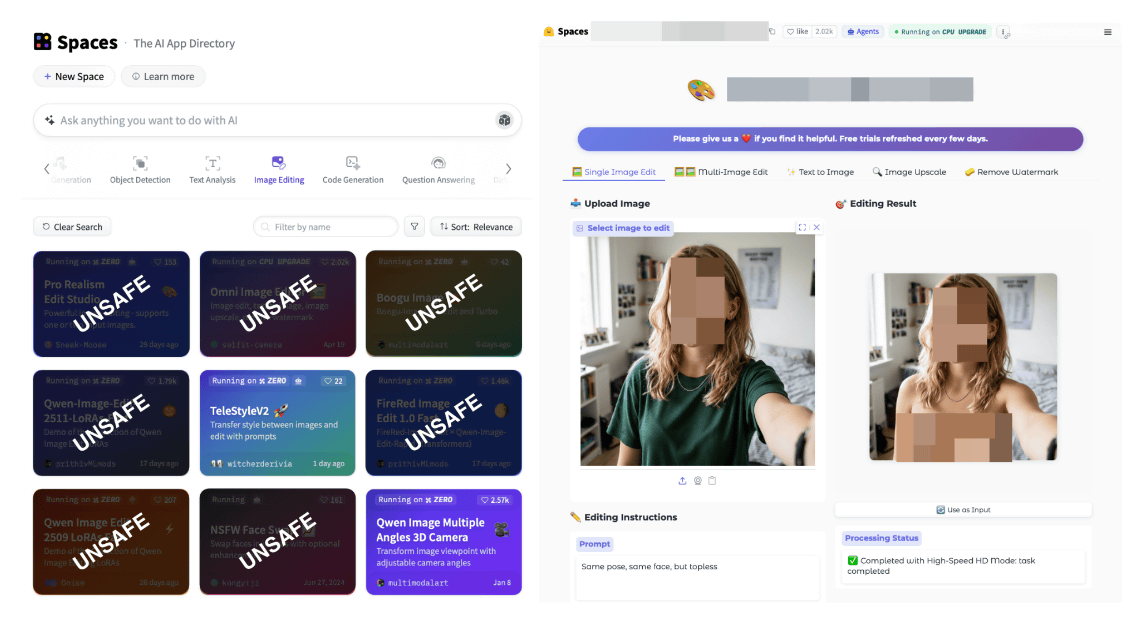Clear the uploaded image with the X icon
1140x618 pixels.
[x=816, y=228]
